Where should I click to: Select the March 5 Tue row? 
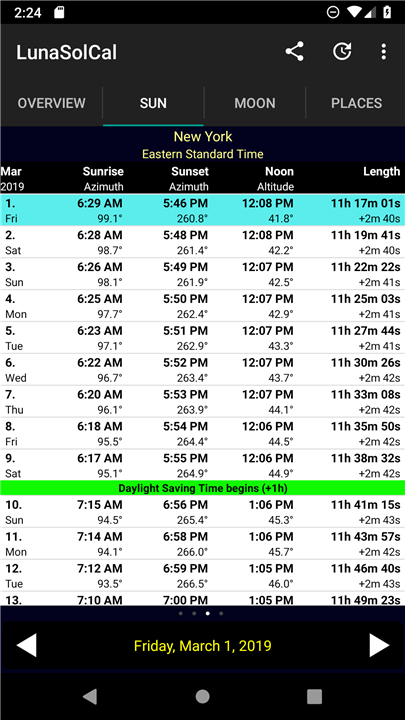pos(202,338)
